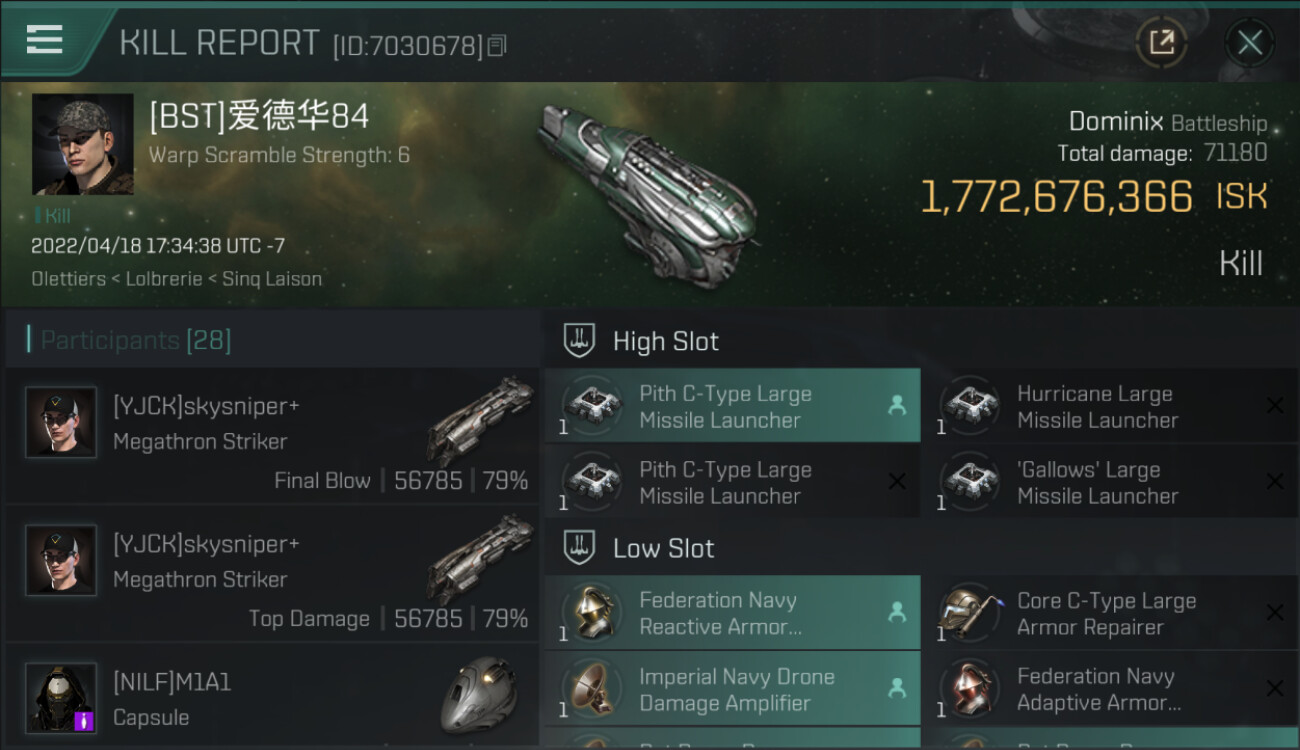Open skysniper+ Top Damage participant entry

(x=272, y=573)
